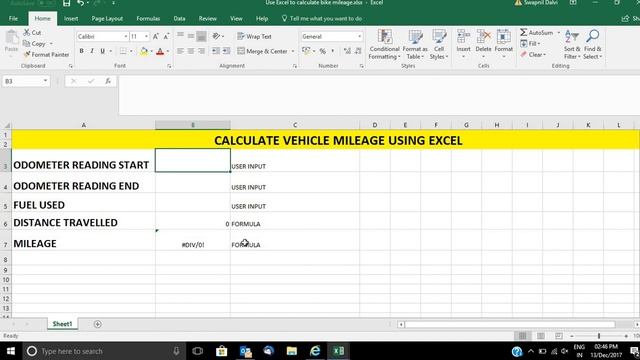Viewport: 640px width, 360px height.
Task: Set top vertical alignment
Action: click(x=180, y=36)
